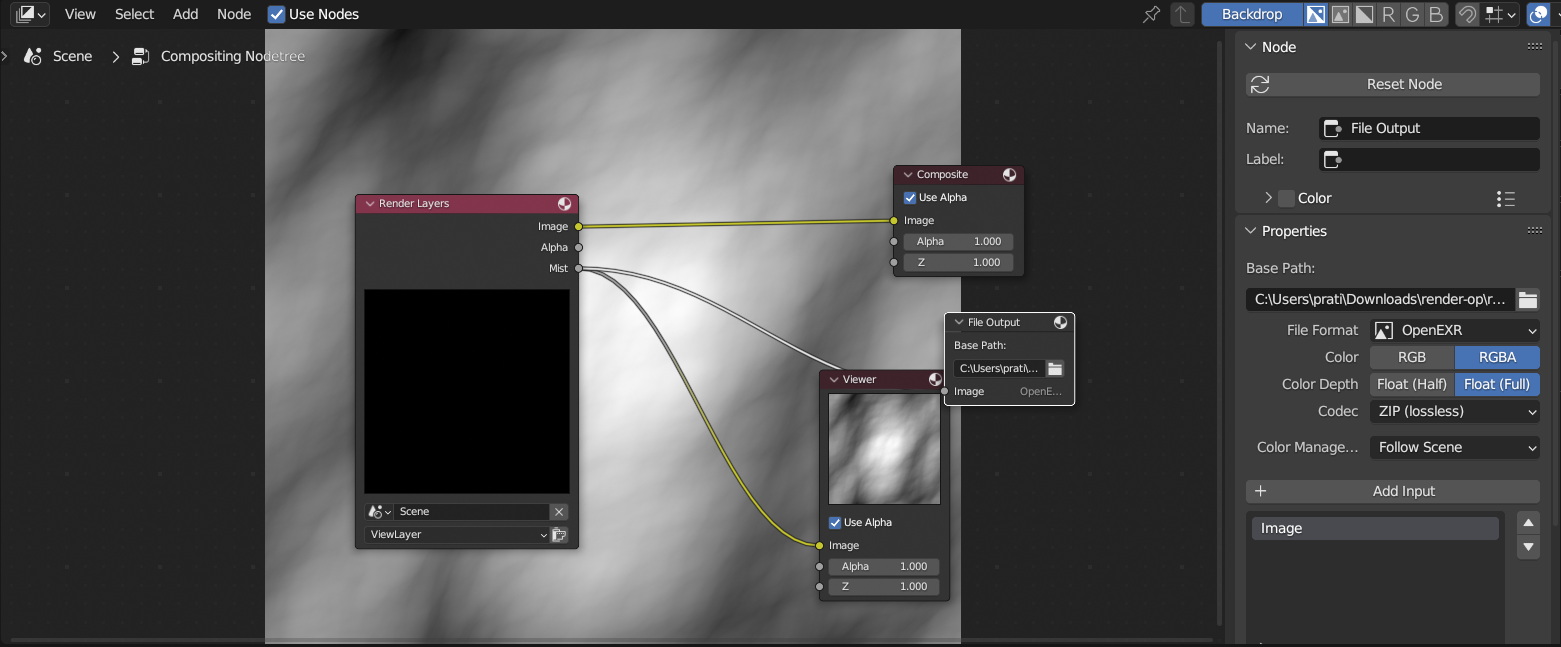Click the node Label field
The height and width of the screenshot is (647, 1561).
tap(1429, 159)
